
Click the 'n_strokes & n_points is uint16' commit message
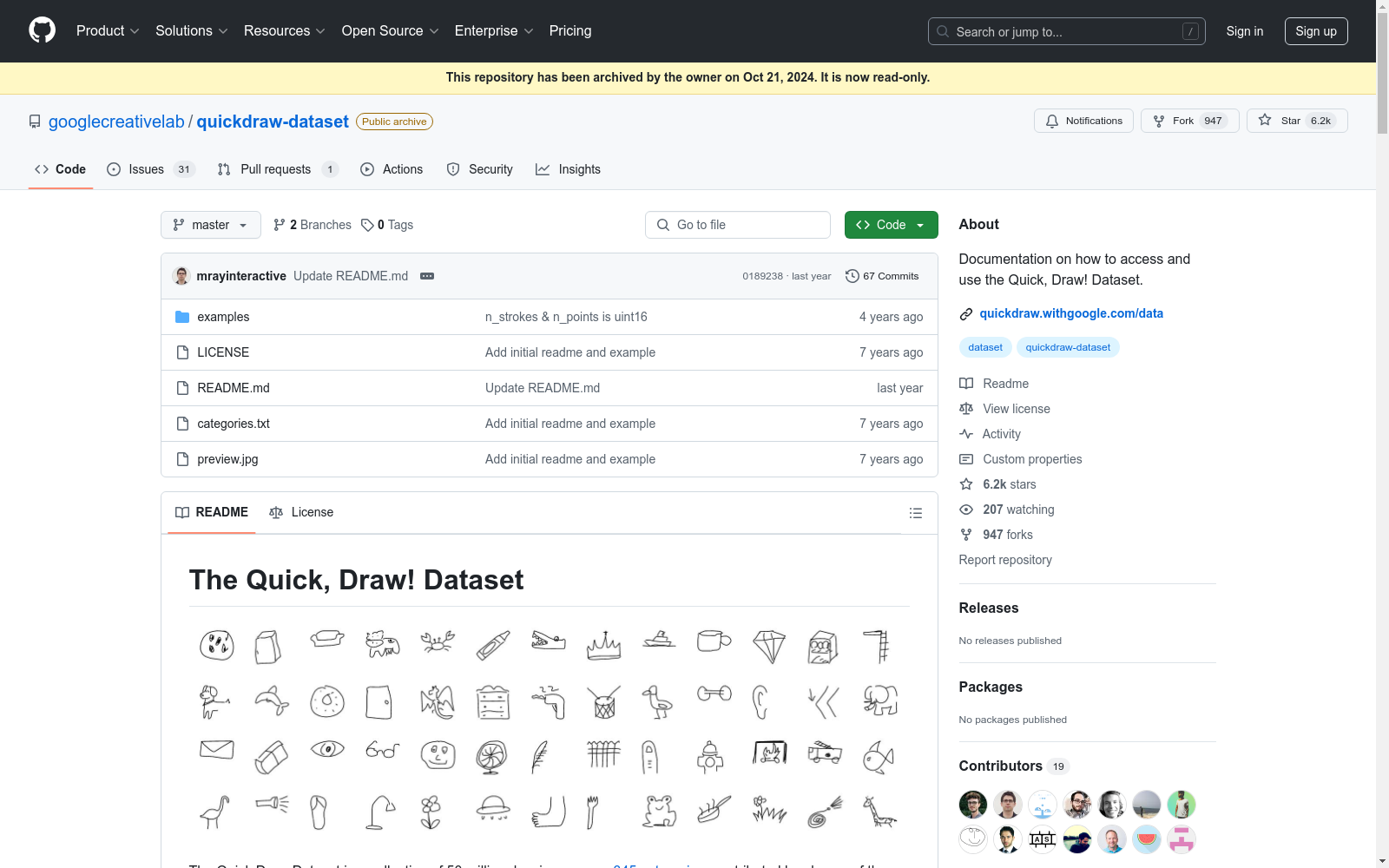pos(566,317)
